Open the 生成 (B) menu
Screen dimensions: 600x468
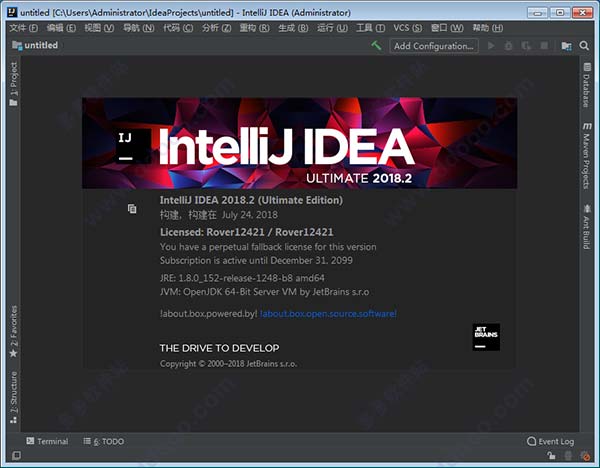(x=293, y=28)
